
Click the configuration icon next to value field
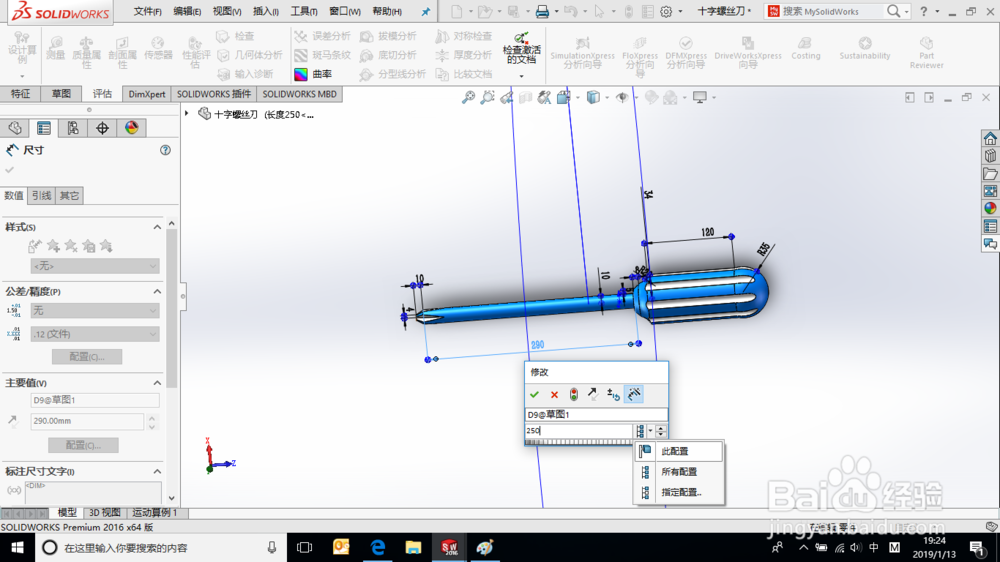640,431
